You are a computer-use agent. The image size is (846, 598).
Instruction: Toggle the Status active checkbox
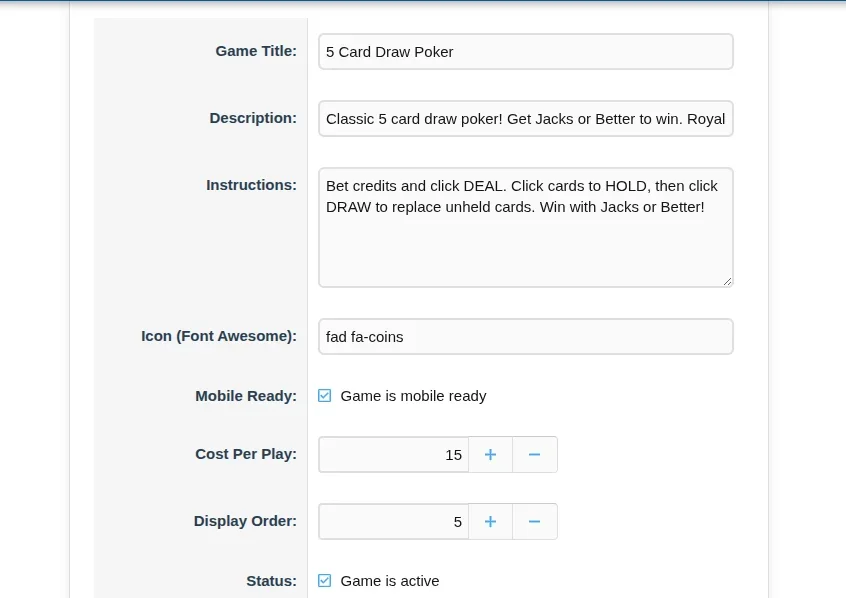coord(325,581)
